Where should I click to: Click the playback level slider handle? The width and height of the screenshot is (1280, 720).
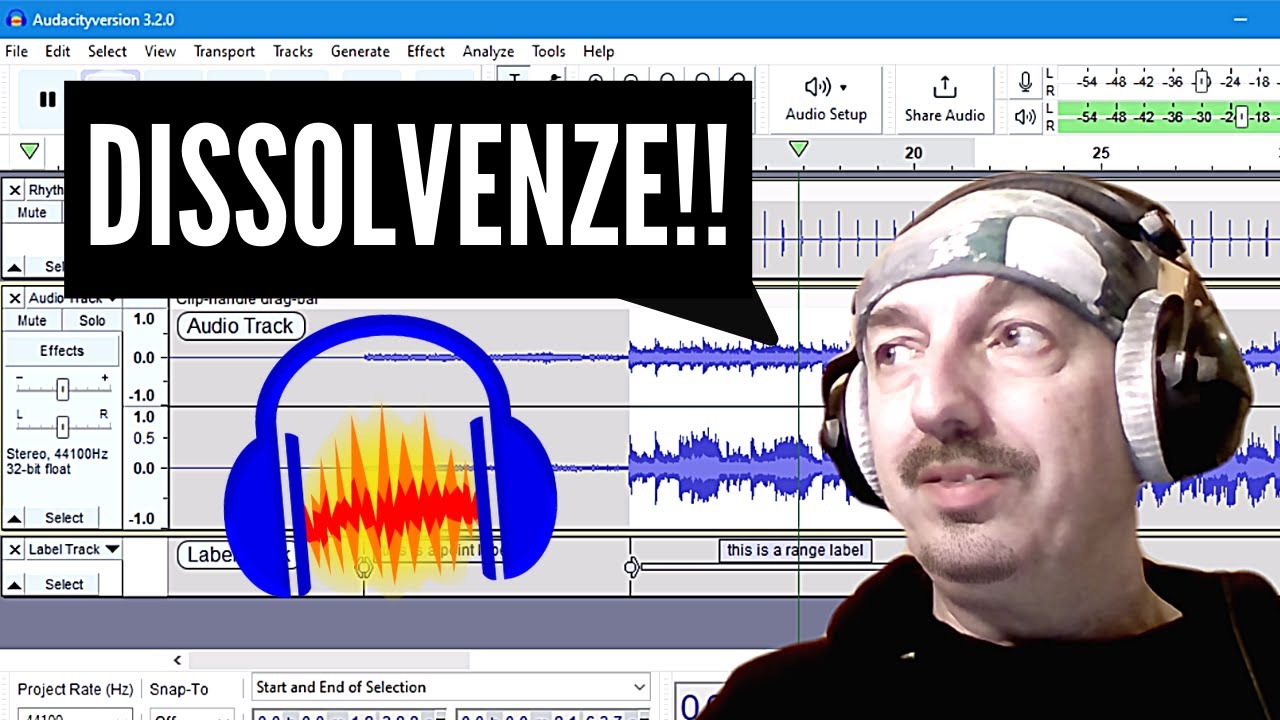1240,117
